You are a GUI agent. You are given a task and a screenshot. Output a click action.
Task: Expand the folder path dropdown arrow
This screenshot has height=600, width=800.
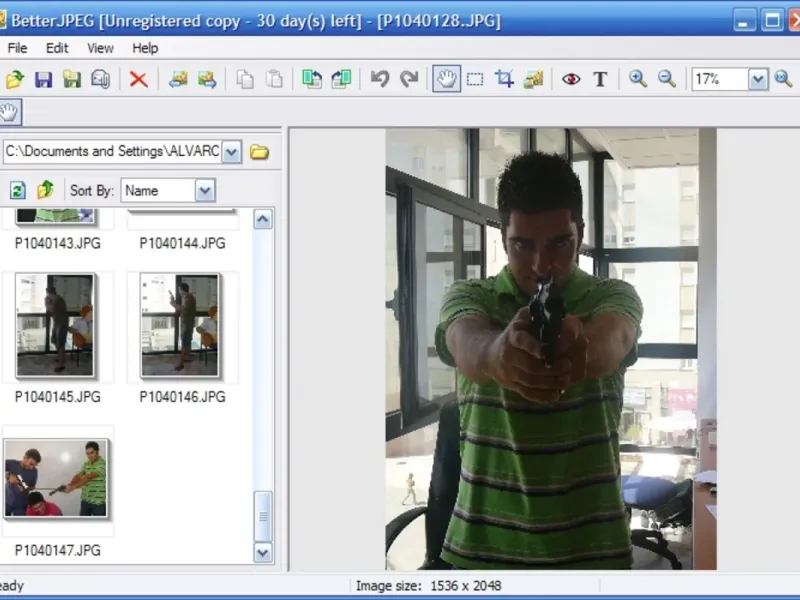232,152
